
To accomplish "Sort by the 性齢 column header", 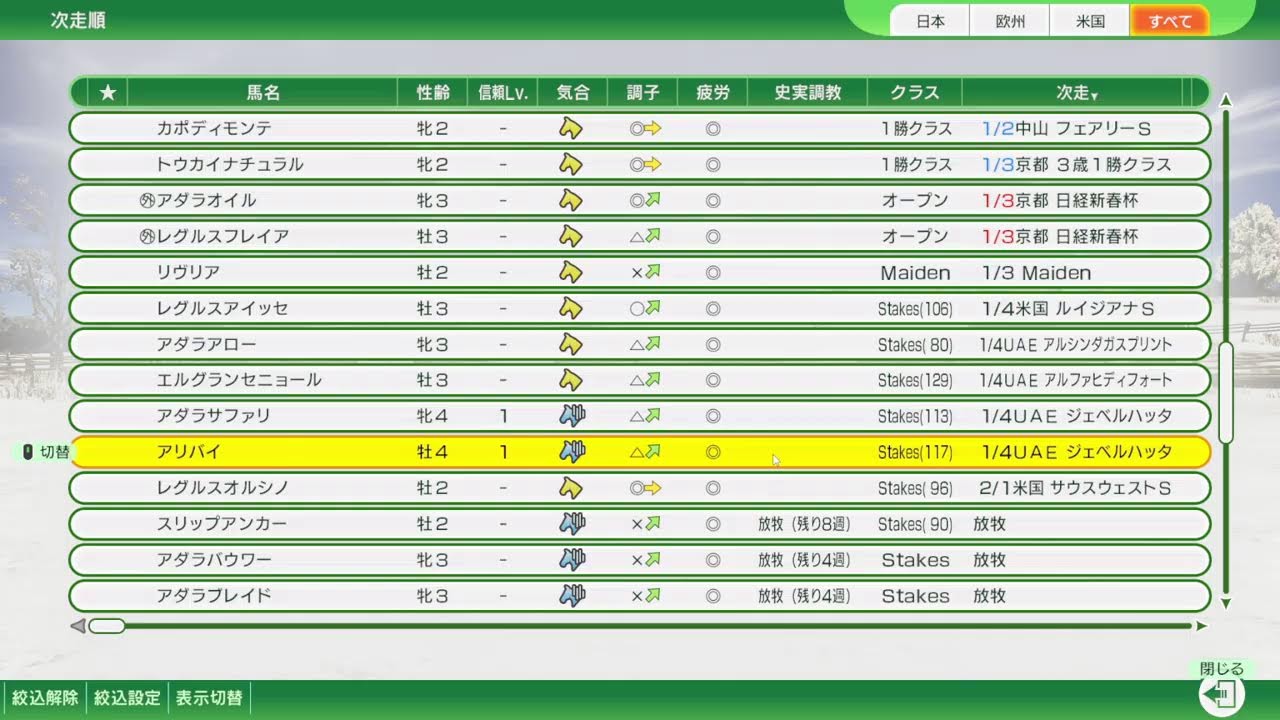I will pyautogui.click(x=432, y=93).
